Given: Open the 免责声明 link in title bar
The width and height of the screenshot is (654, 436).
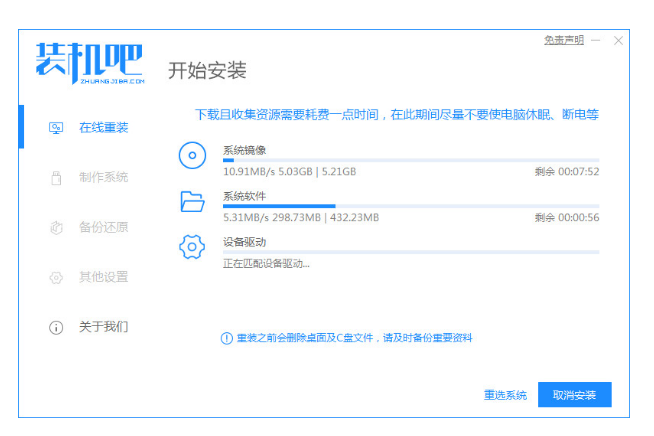Looking at the screenshot, I should click(x=563, y=40).
